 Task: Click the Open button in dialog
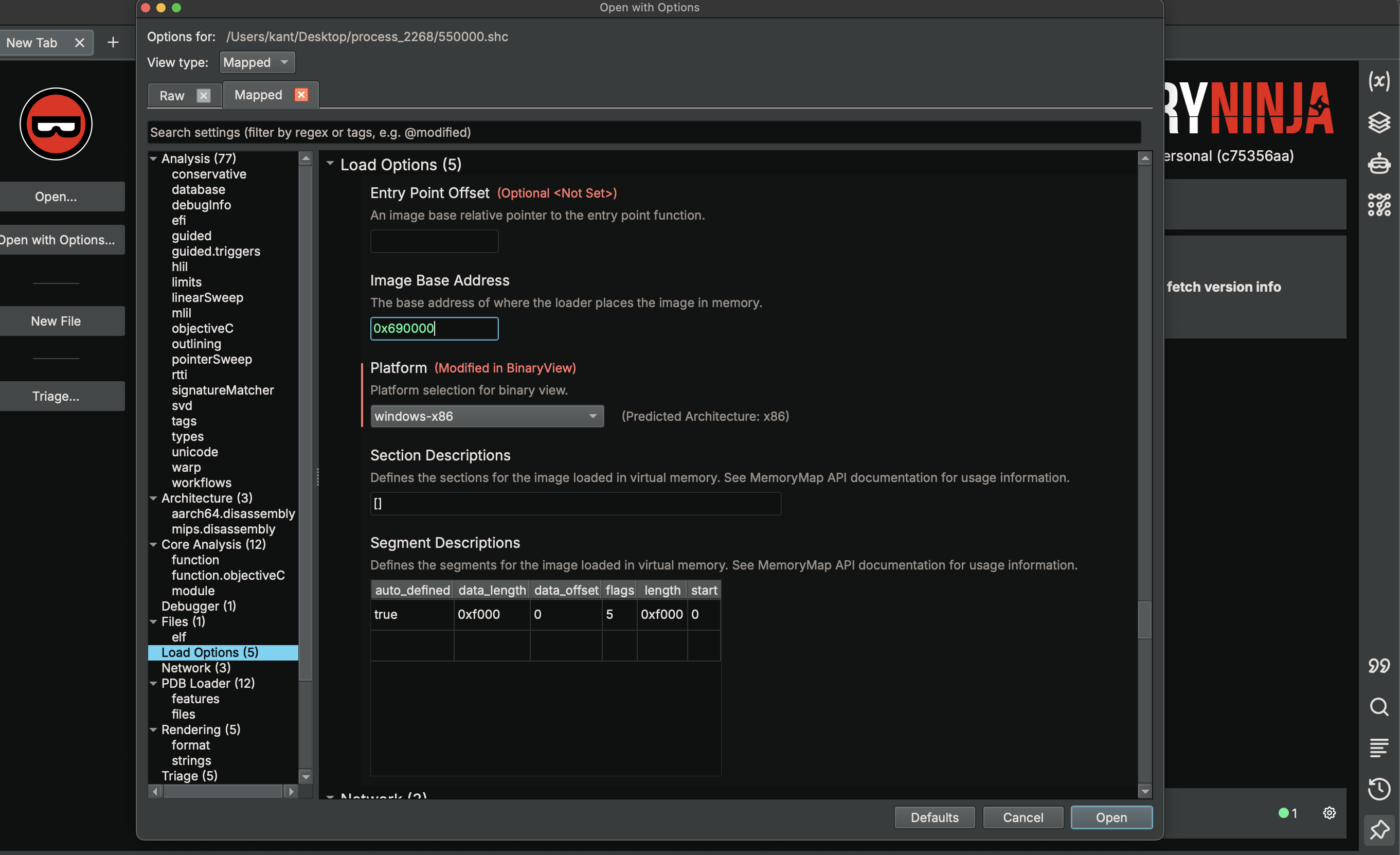pos(1111,817)
